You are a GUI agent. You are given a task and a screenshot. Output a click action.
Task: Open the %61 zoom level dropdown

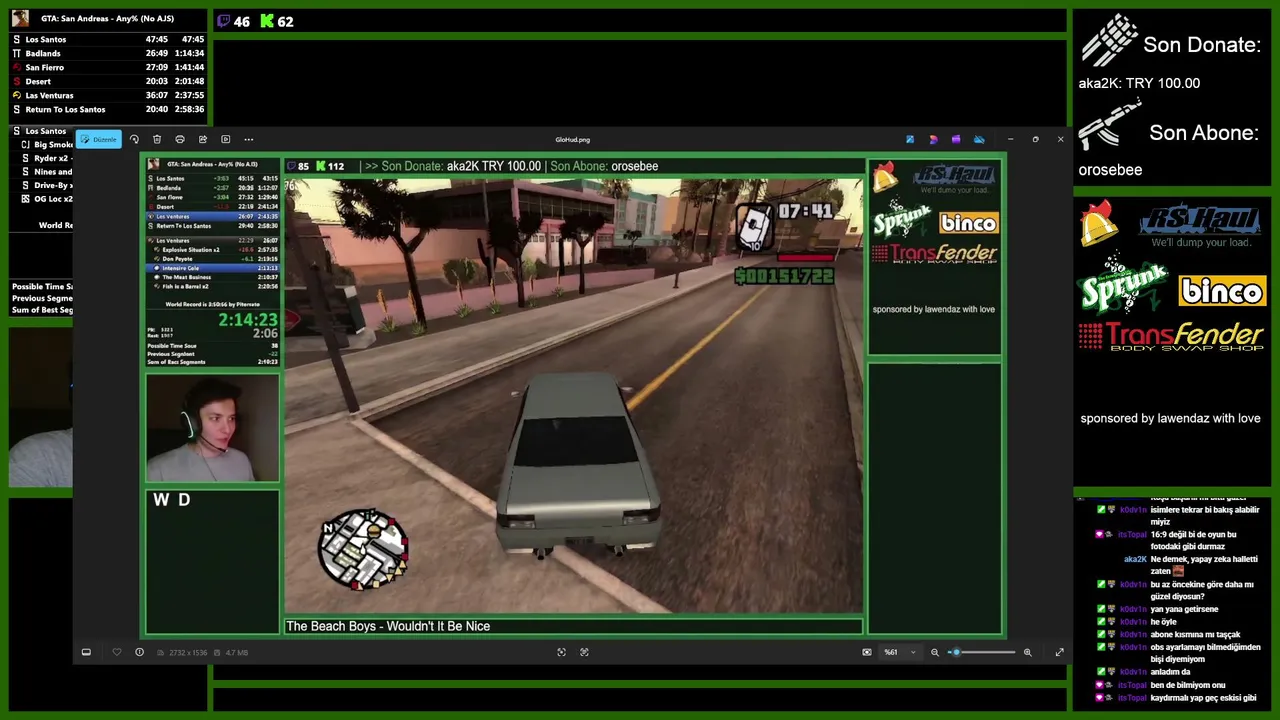[x=897, y=652]
